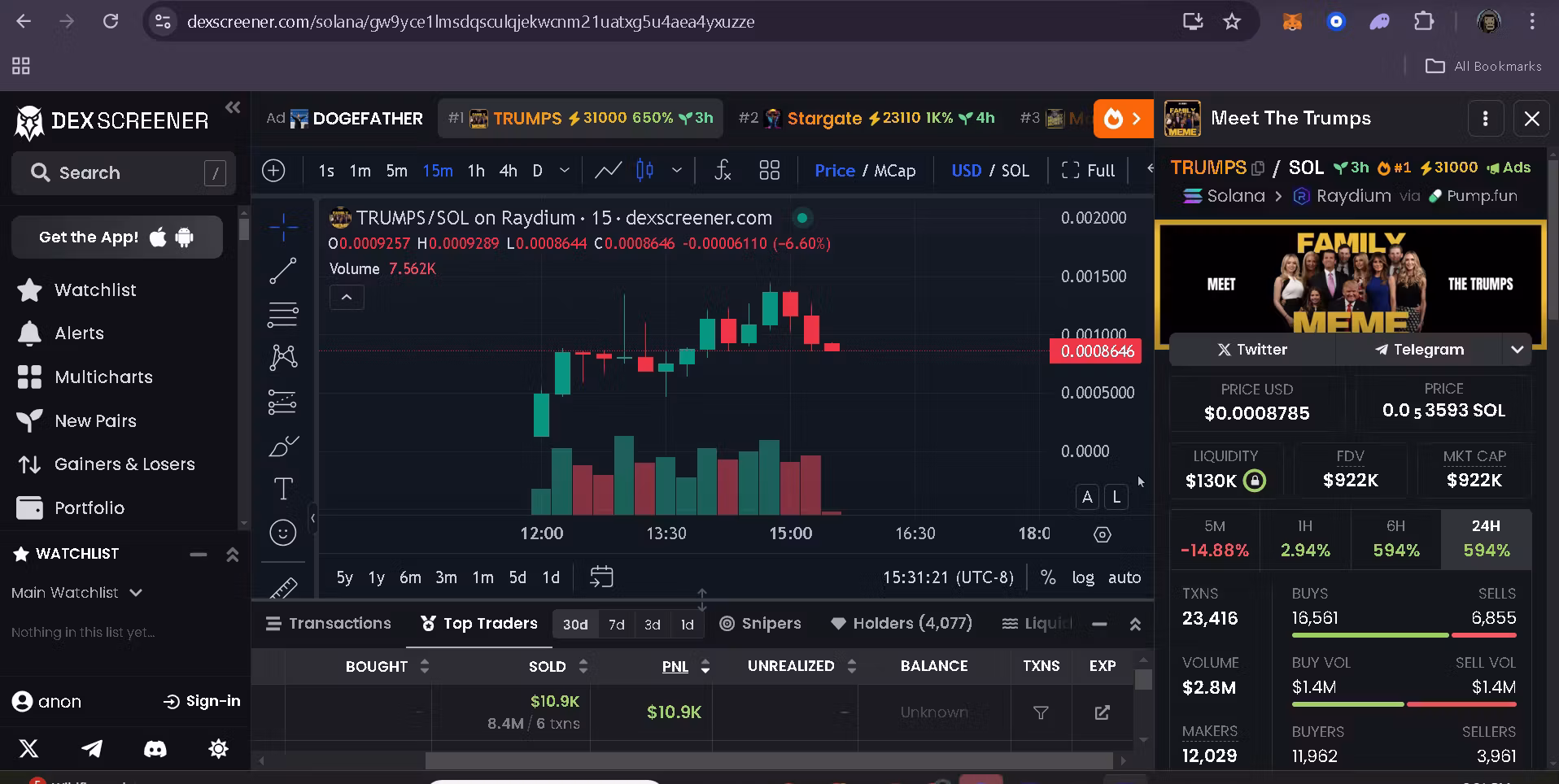Toggle percent scale on chart
This screenshot has width=1559, height=784.
pos(1048,577)
